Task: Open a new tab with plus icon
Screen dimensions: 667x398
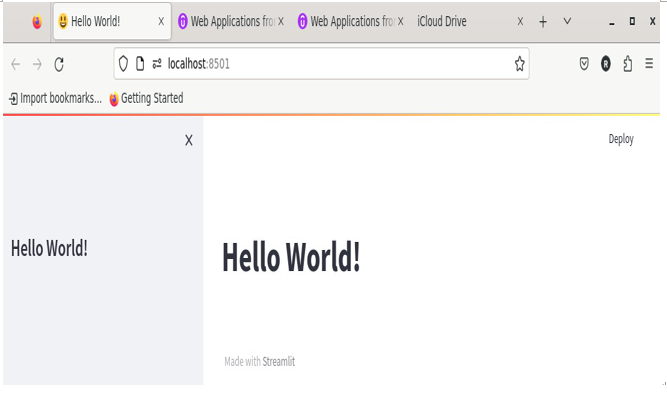Action: 543,22
